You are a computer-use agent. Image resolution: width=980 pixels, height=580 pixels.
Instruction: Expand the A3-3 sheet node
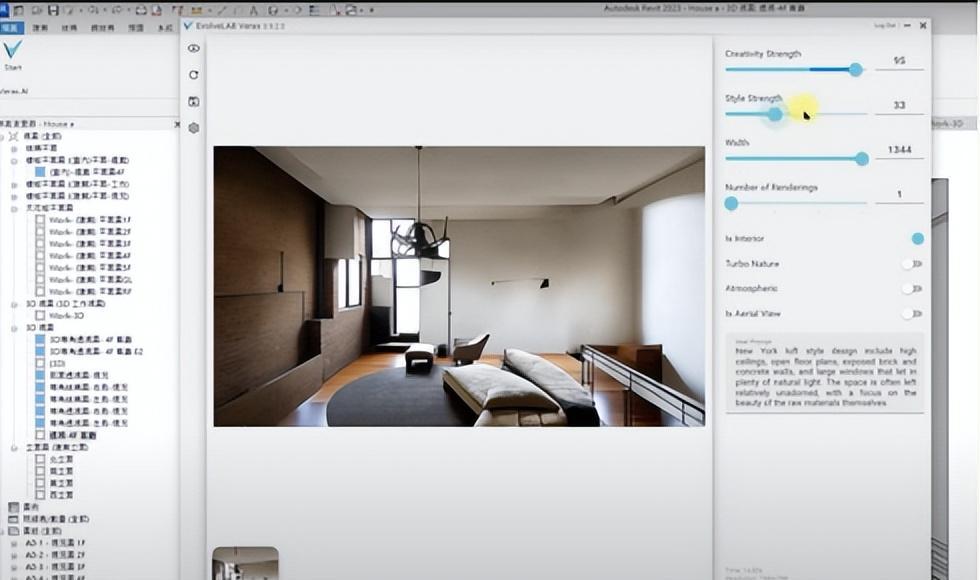point(14,567)
